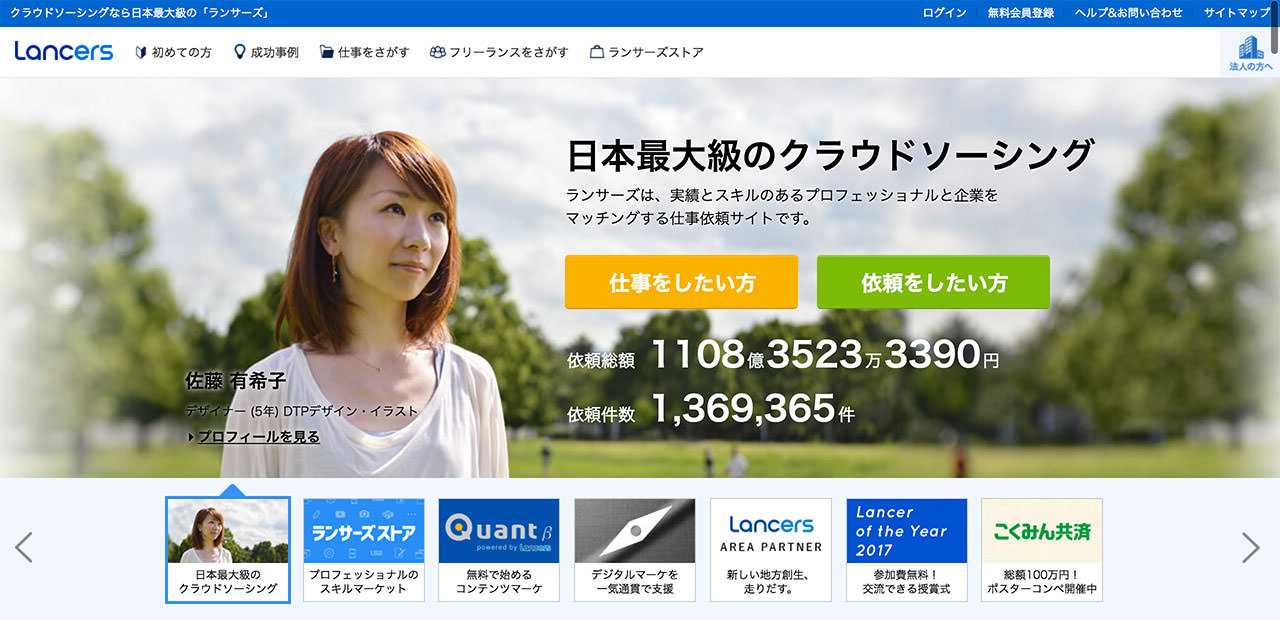Open 無料会員登録 in the top bar

[1020, 13]
